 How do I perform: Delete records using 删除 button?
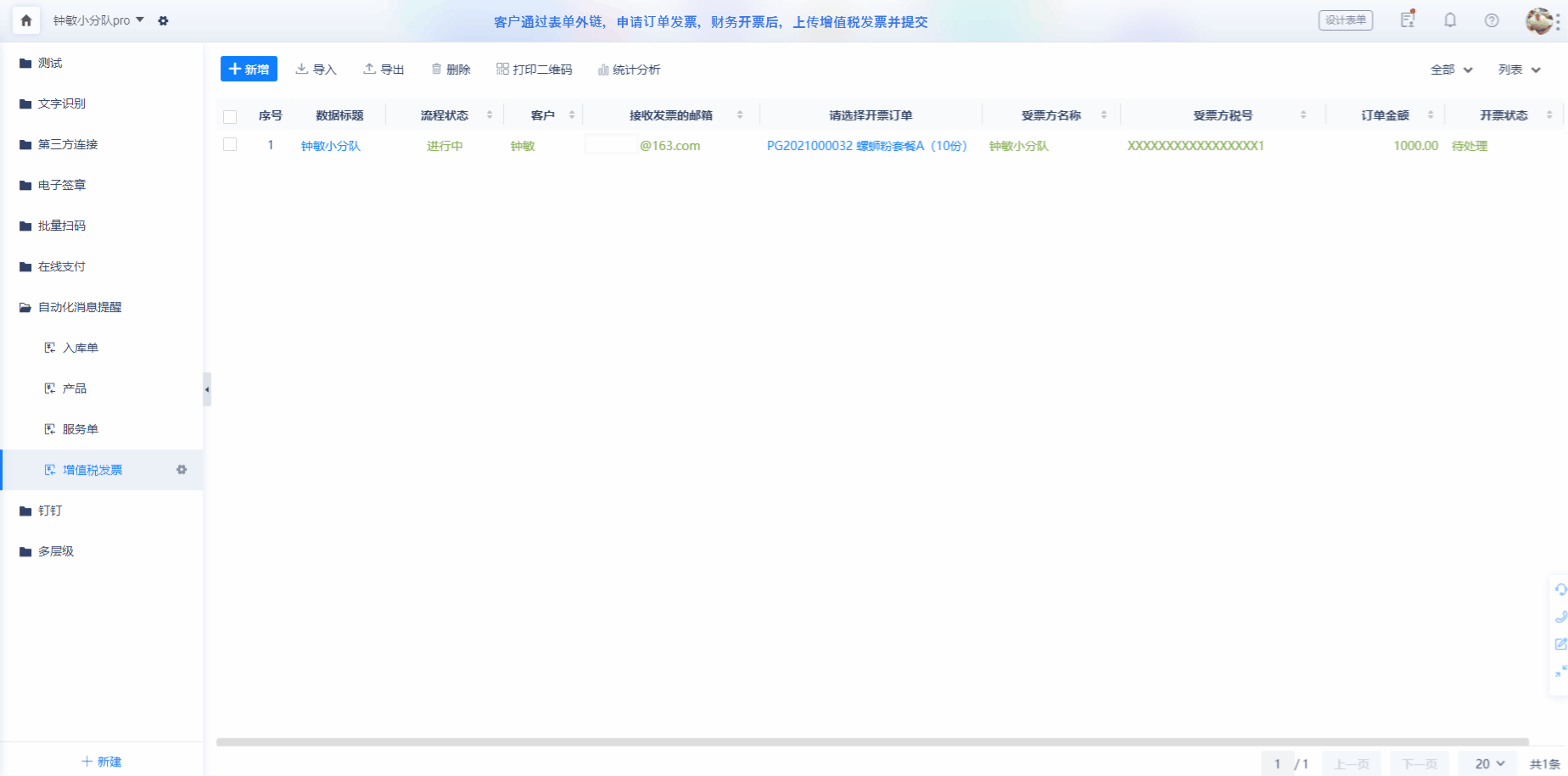tap(451, 70)
